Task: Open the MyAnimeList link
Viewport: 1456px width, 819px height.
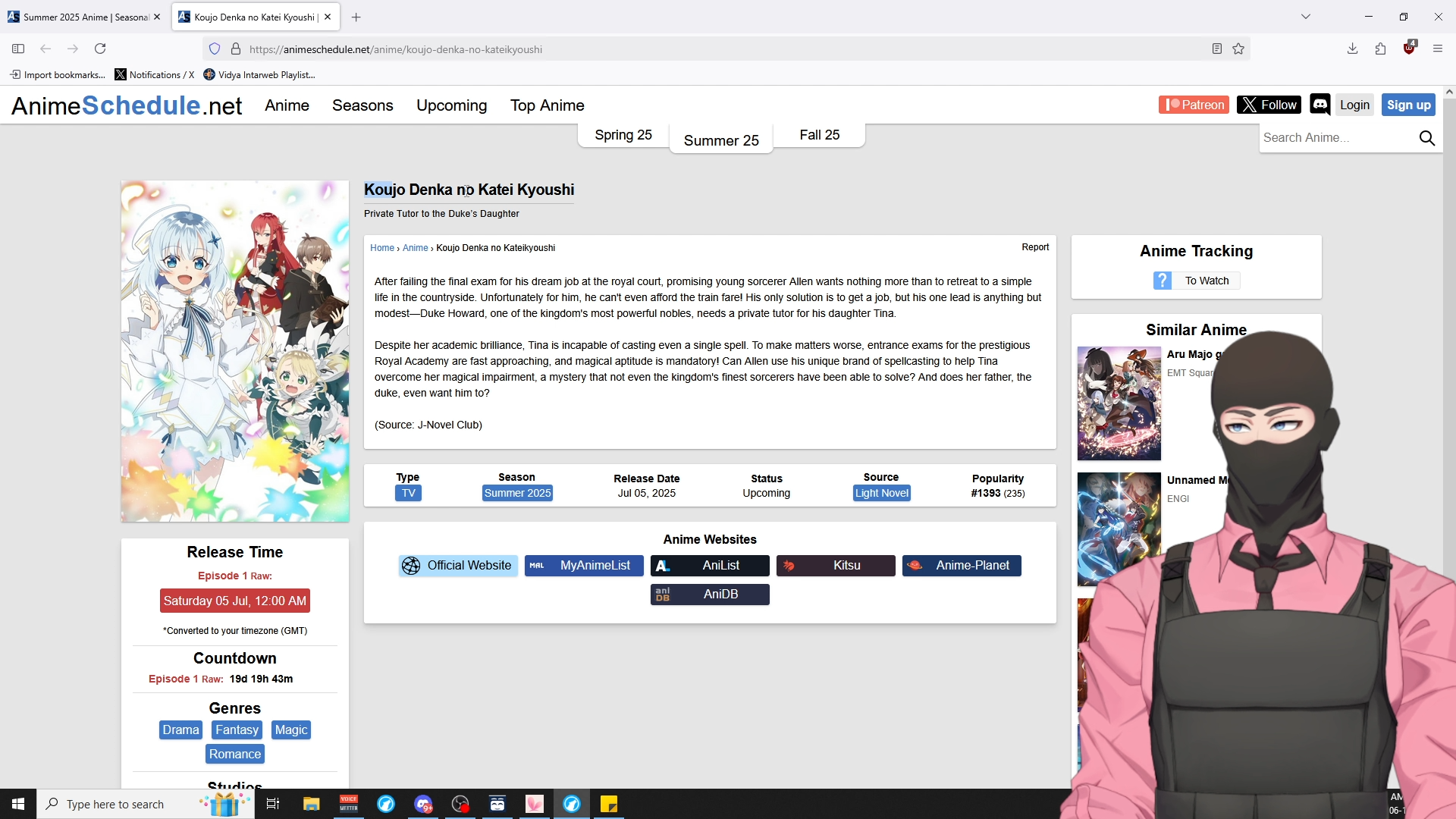Action: [x=584, y=566]
